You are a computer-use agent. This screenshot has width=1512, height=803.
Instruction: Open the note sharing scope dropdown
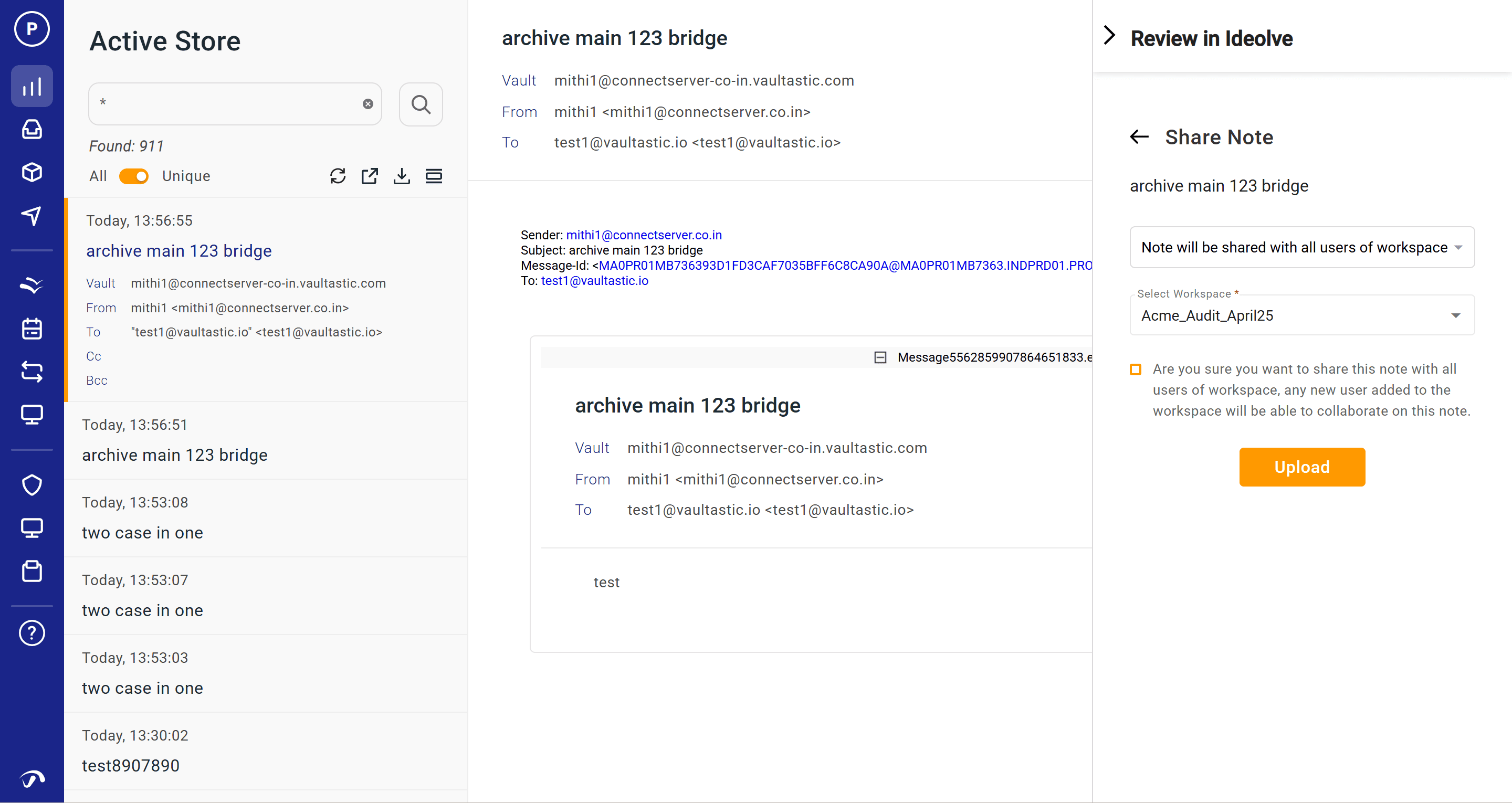point(1301,247)
